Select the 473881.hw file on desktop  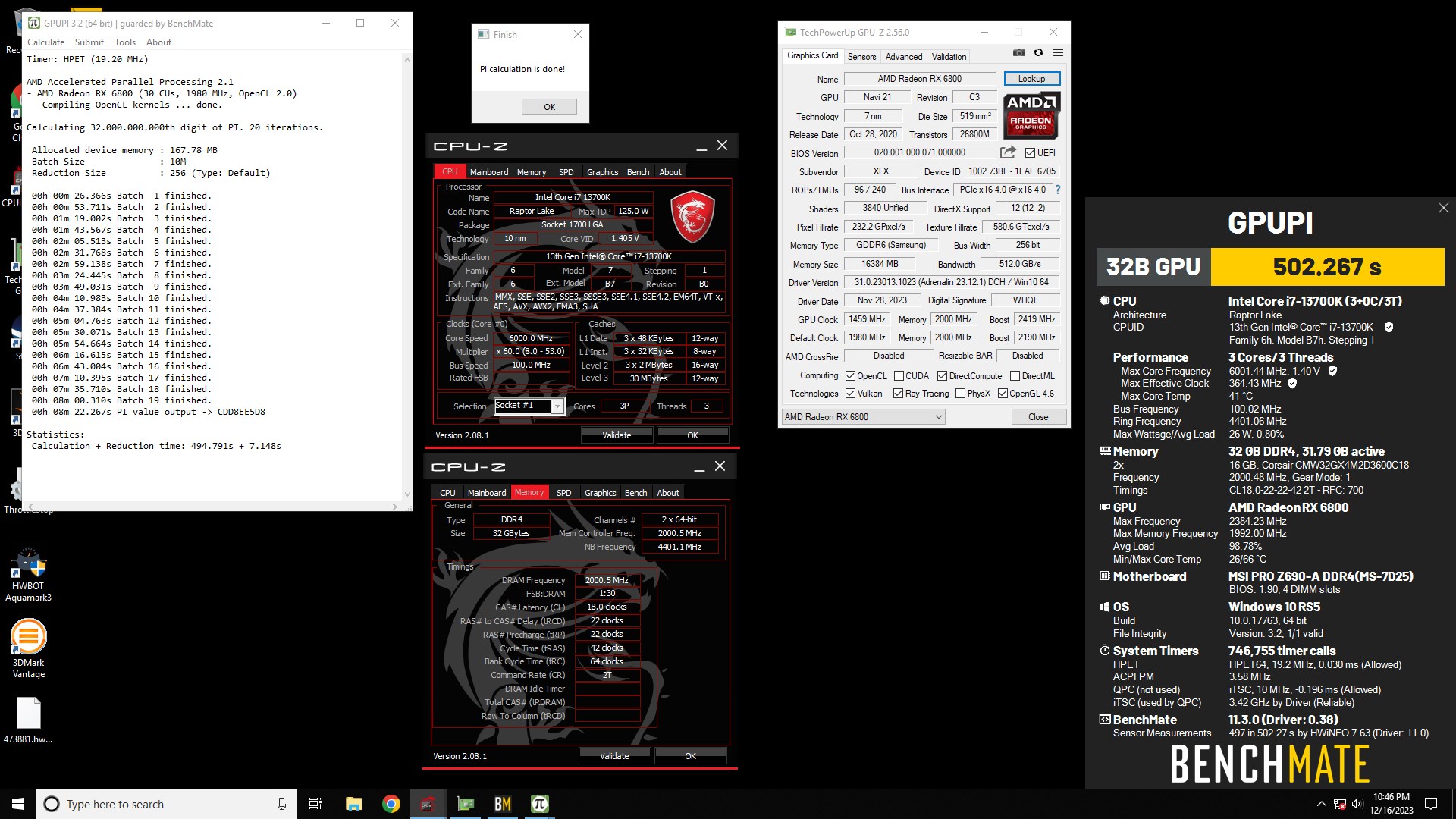point(28,720)
